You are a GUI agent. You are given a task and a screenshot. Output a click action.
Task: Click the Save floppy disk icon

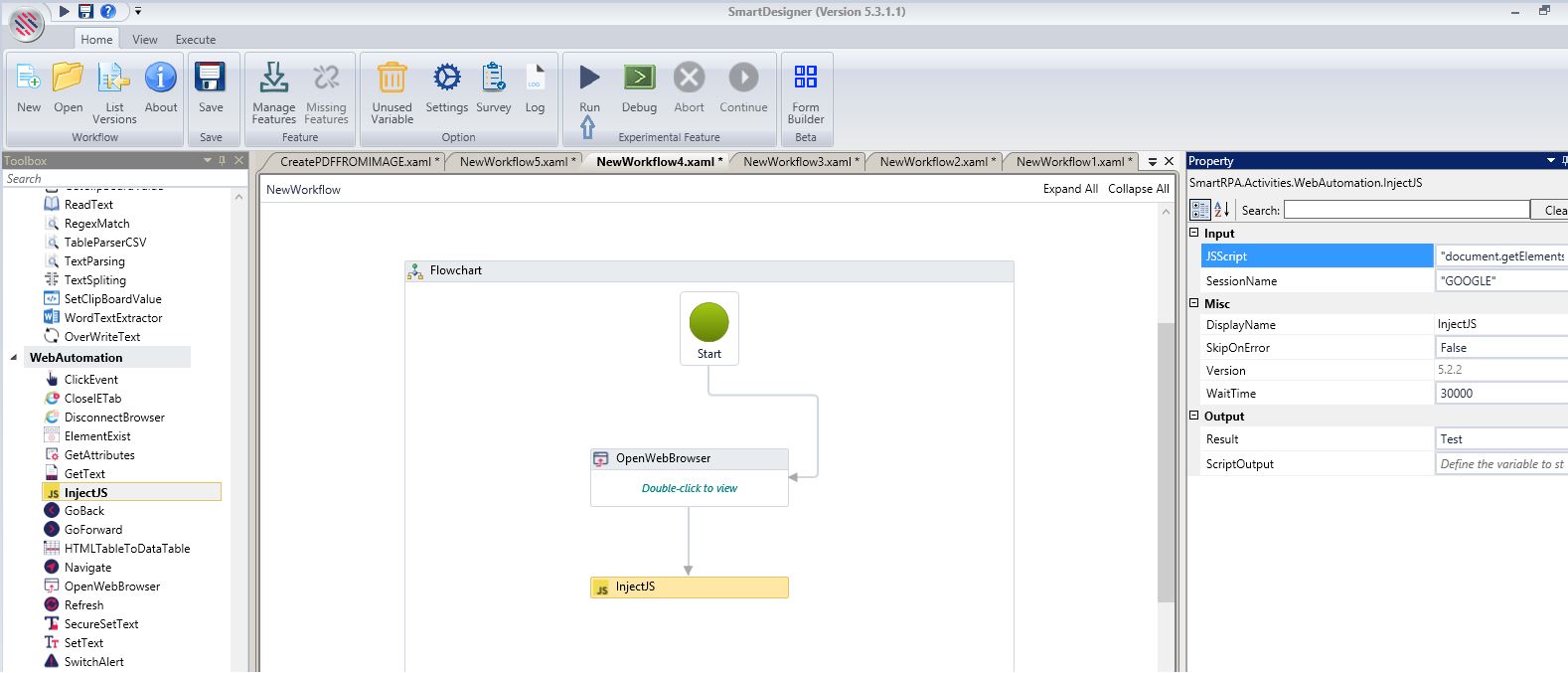click(211, 79)
